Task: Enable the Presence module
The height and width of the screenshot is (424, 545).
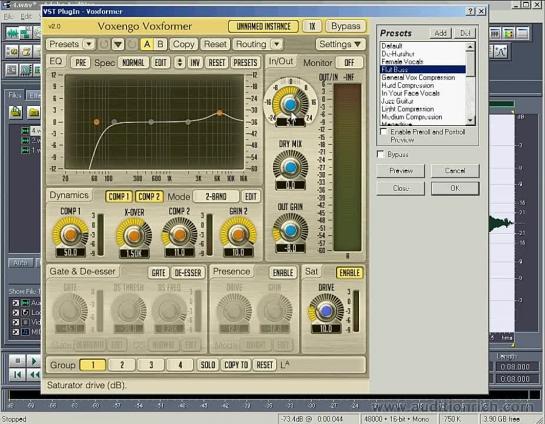Action: coord(283,273)
